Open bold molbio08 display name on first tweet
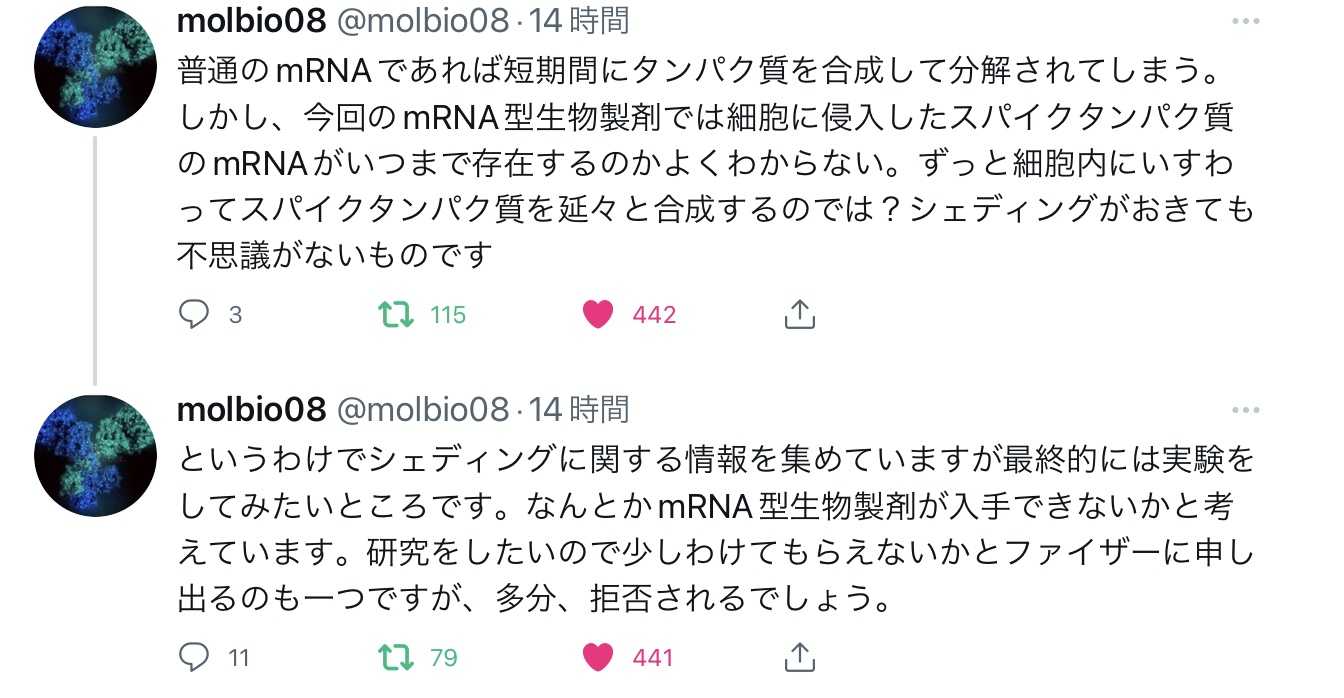The width and height of the screenshot is (1344, 698). coord(251,20)
